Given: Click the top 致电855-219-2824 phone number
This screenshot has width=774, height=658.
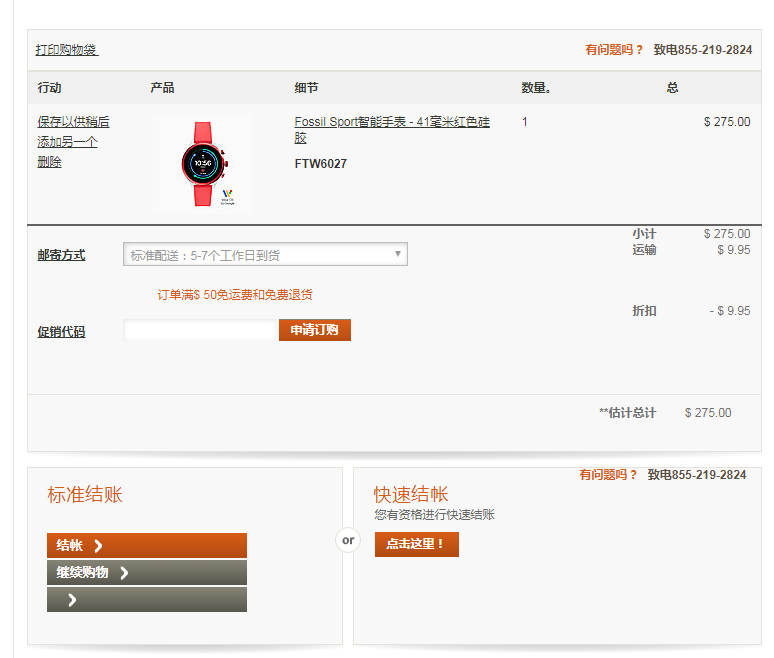Looking at the screenshot, I should [x=703, y=50].
